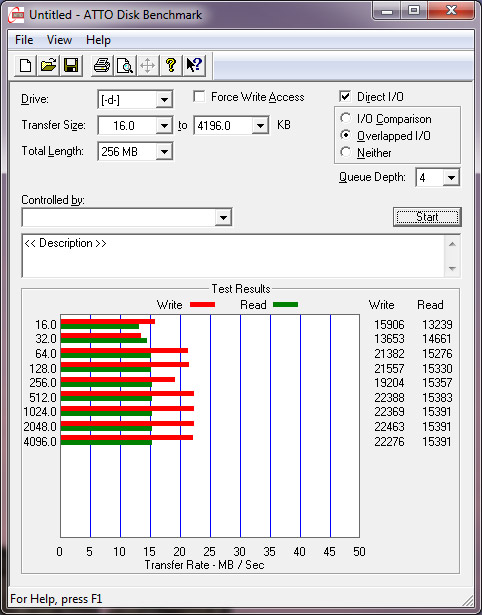The height and width of the screenshot is (615, 482).
Task: Open the Total Length dropdown
Action: point(164,152)
